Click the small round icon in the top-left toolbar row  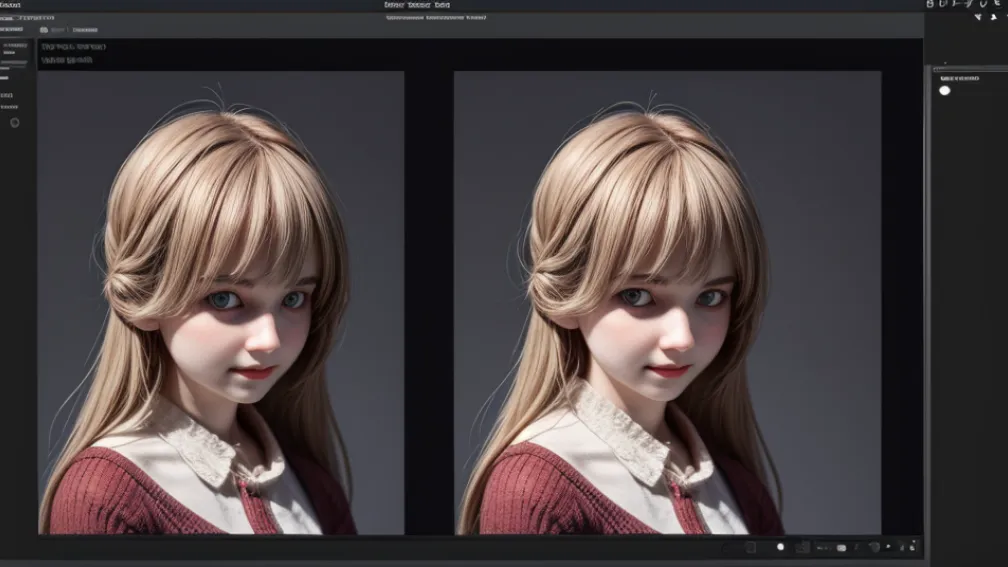(x=44, y=30)
